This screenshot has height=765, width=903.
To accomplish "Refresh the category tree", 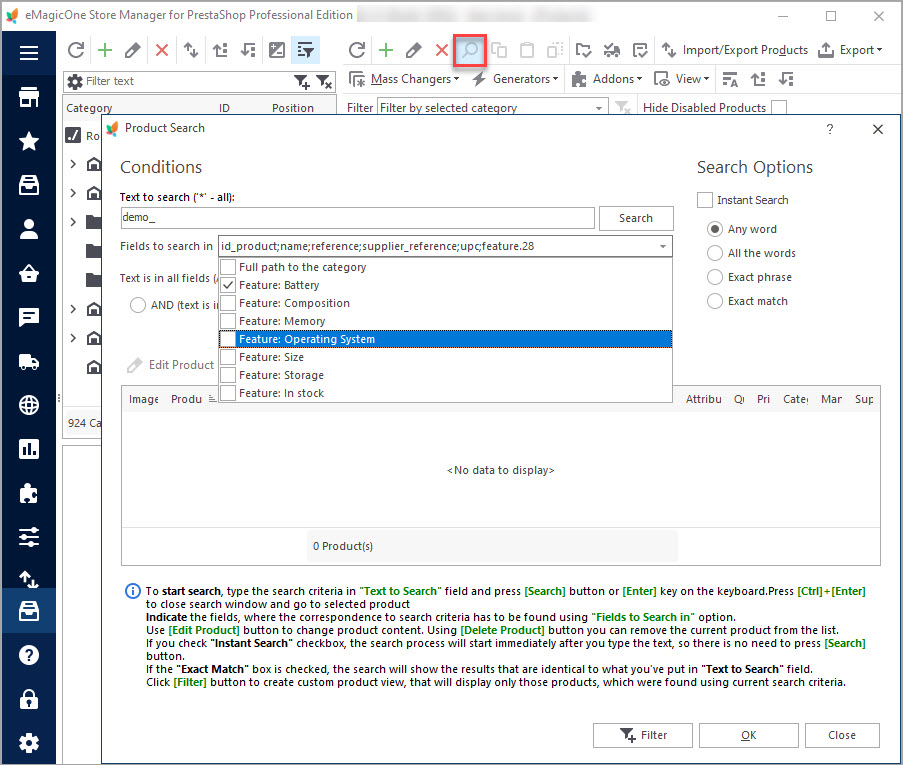I will pos(76,51).
